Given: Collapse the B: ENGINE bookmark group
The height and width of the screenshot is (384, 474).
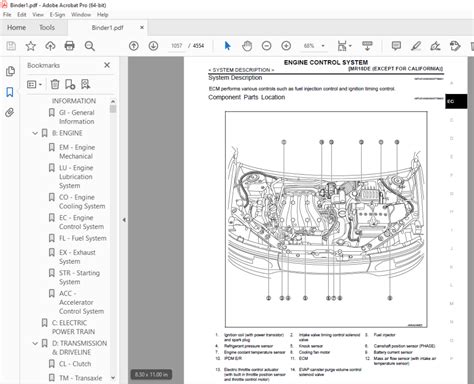Looking at the screenshot, I should 35,133.
